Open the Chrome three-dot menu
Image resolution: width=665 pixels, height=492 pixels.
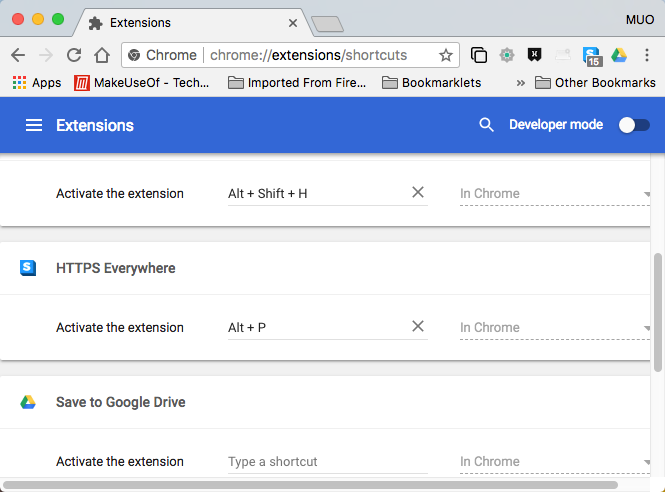pos(647,55)
